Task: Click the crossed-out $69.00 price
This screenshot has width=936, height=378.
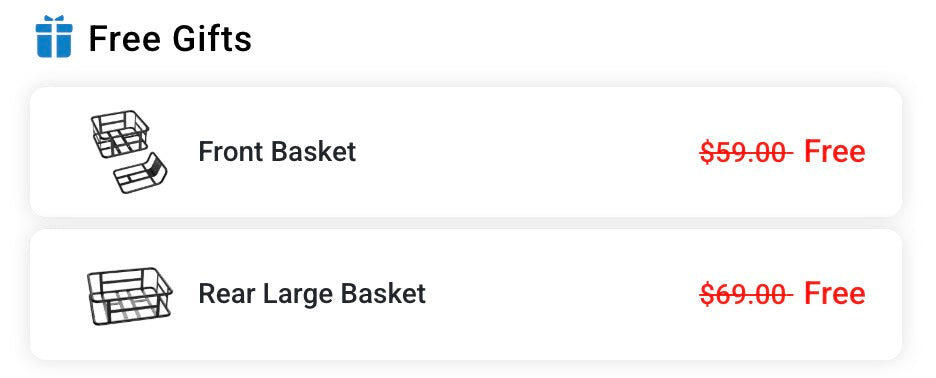Action: (x=746, y=294)
